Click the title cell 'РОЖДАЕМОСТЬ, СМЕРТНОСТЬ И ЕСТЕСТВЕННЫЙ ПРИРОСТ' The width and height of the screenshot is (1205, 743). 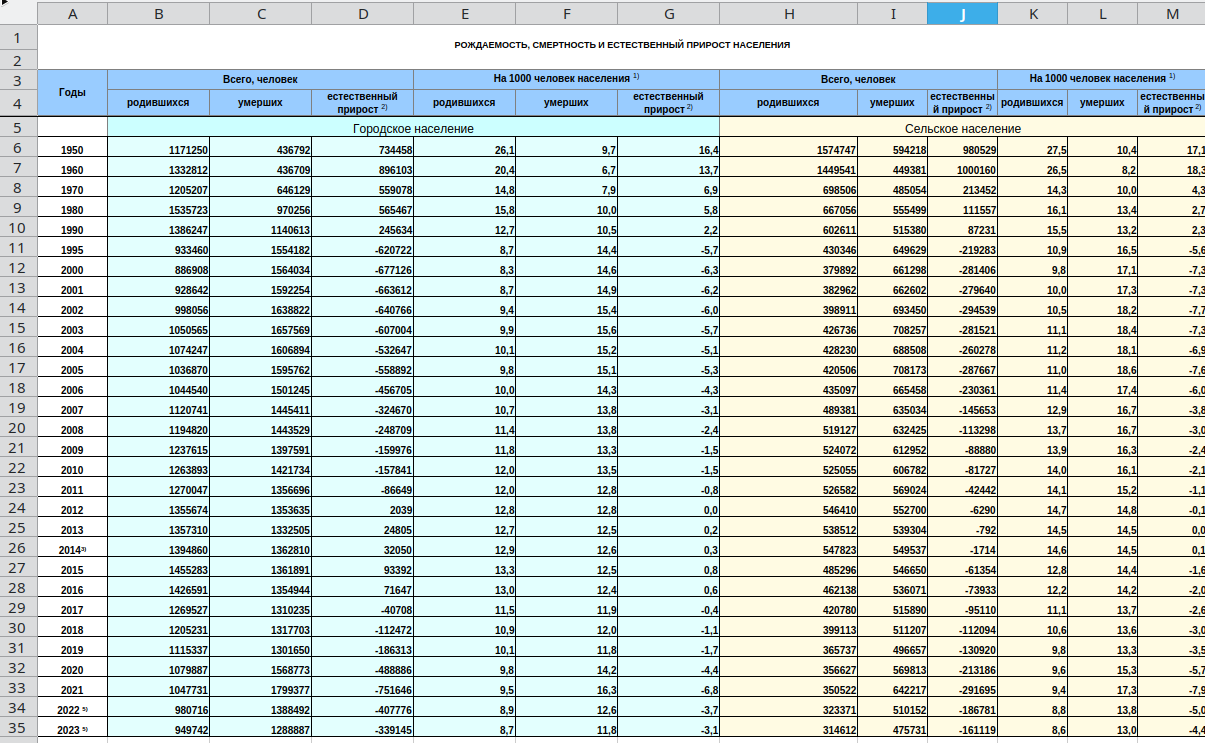click(622, 45)
